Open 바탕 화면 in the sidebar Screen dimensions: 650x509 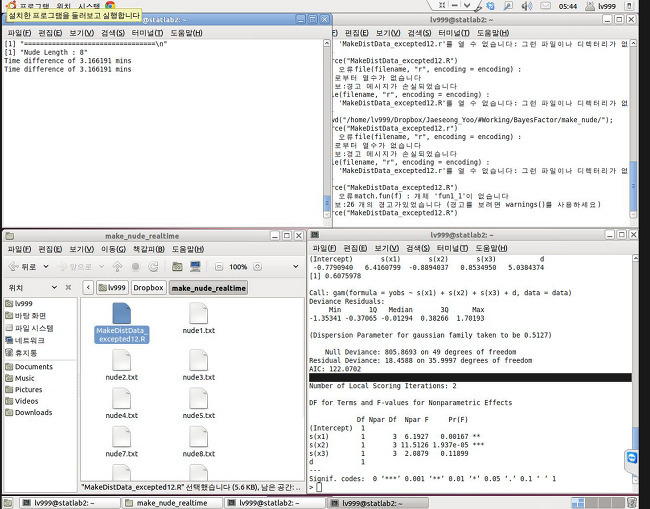point(26,315)
